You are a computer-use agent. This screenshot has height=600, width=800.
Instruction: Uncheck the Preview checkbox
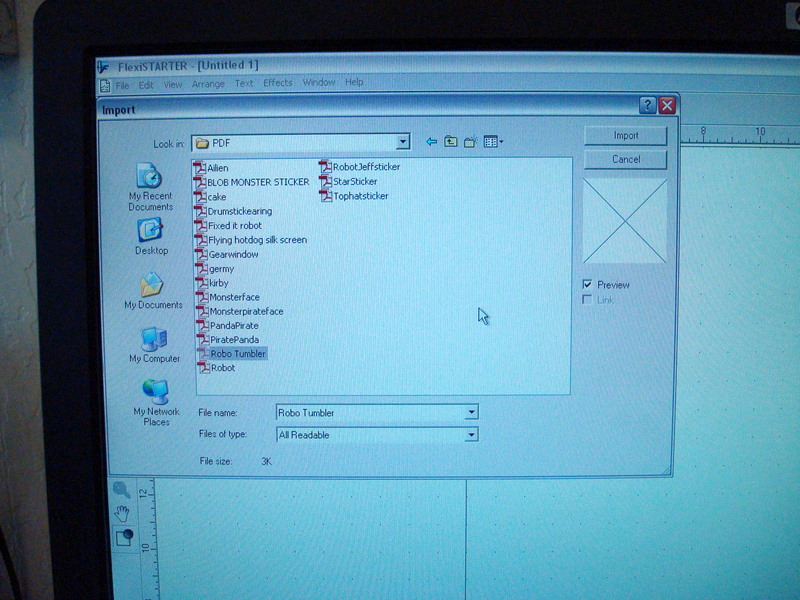click(587, 284)
